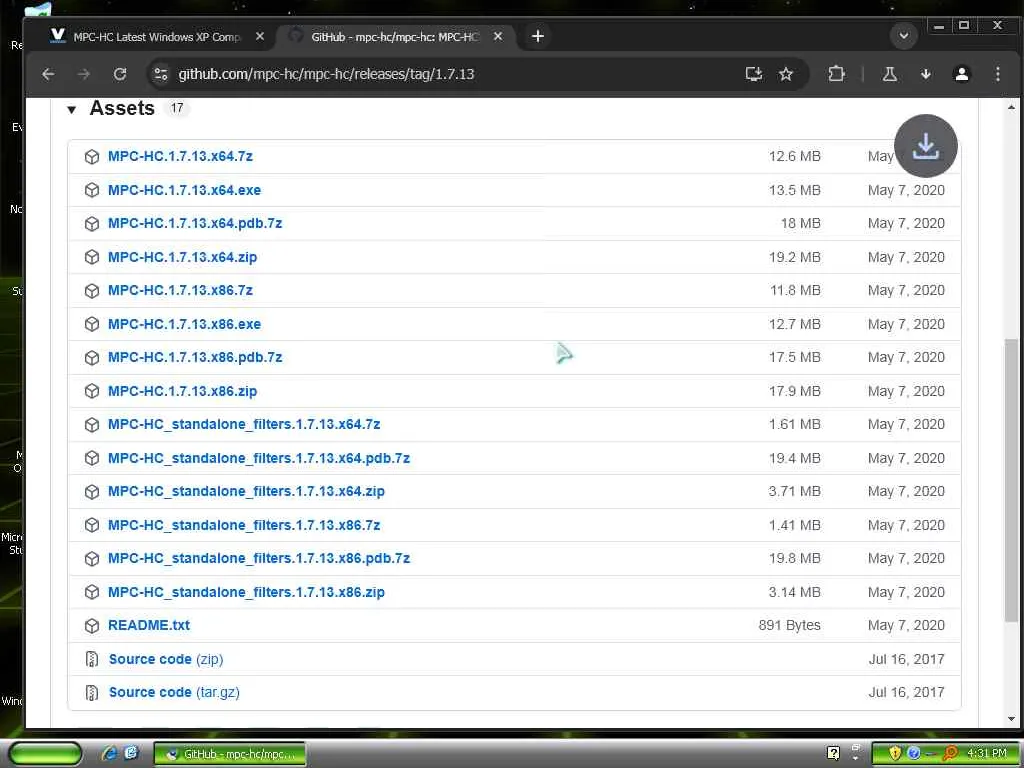Click package icon beside MPC-HC.1.7.13.x86.exe
Image resolution: width=1024 pixels, height=768 pixels.
pos(92,325)
